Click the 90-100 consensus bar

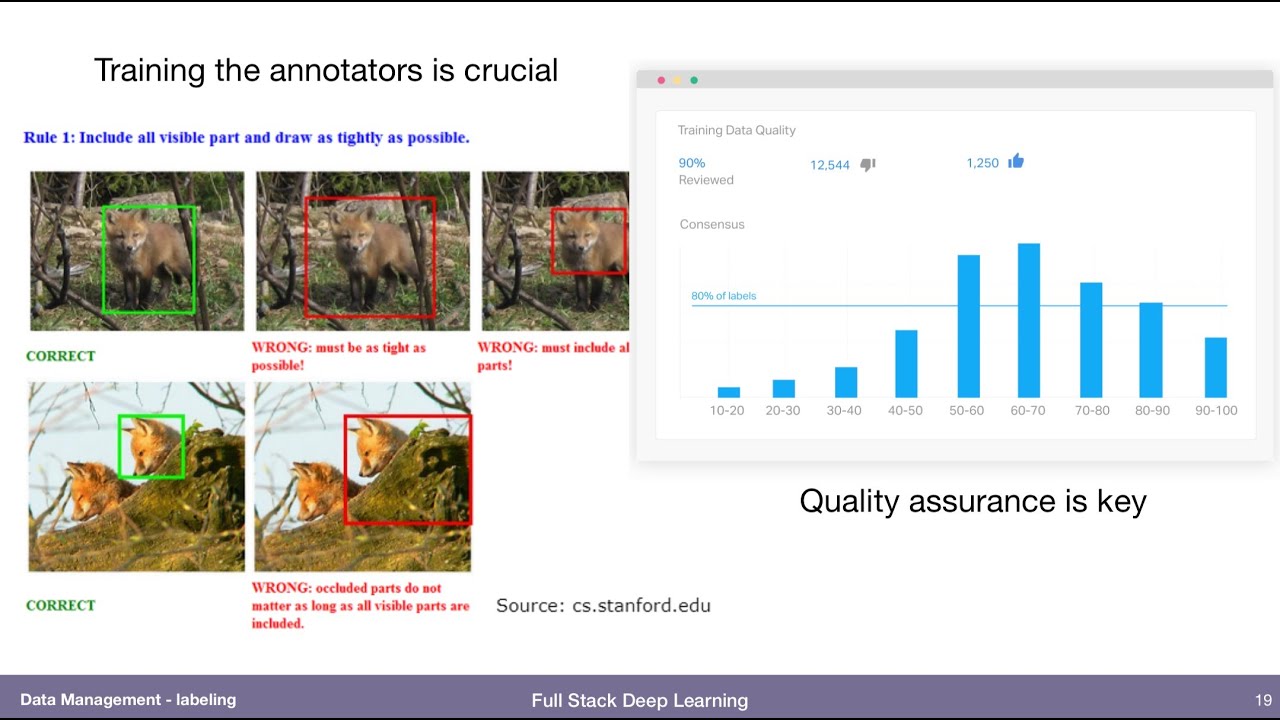(x=1216, y=367)
